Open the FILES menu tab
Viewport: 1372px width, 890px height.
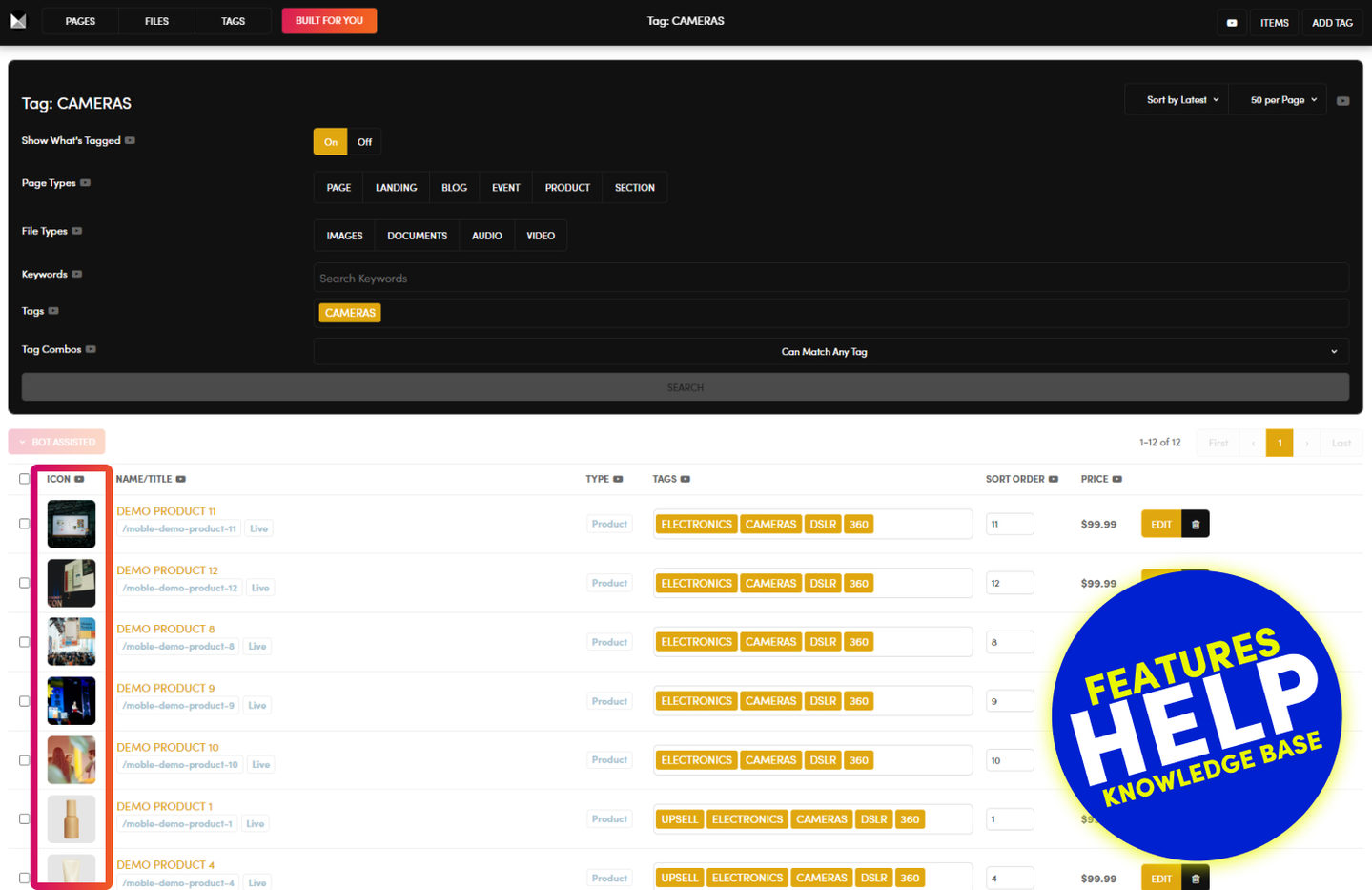[156, 21]
